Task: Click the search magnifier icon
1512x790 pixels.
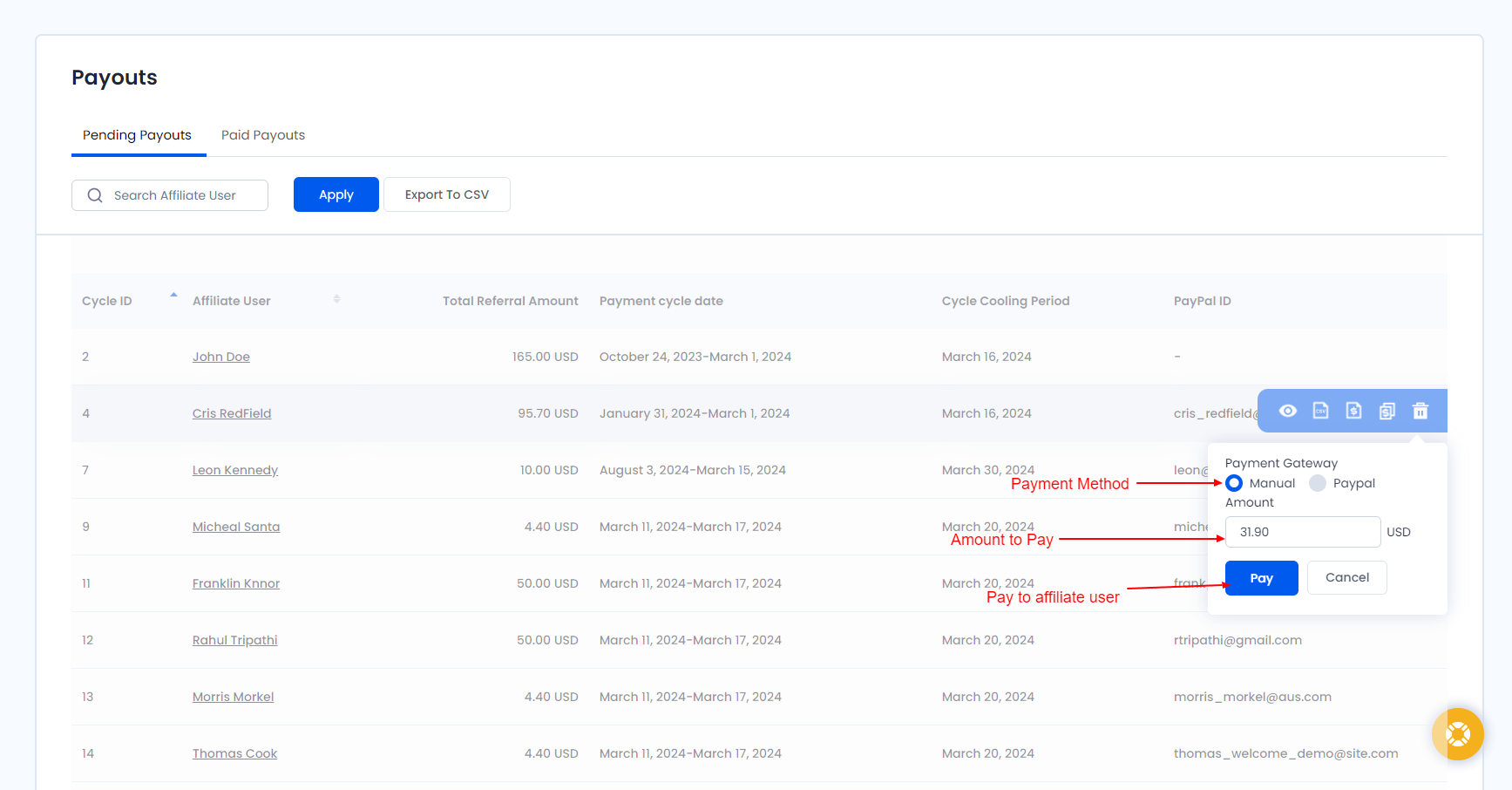Action: coord(95,194)
